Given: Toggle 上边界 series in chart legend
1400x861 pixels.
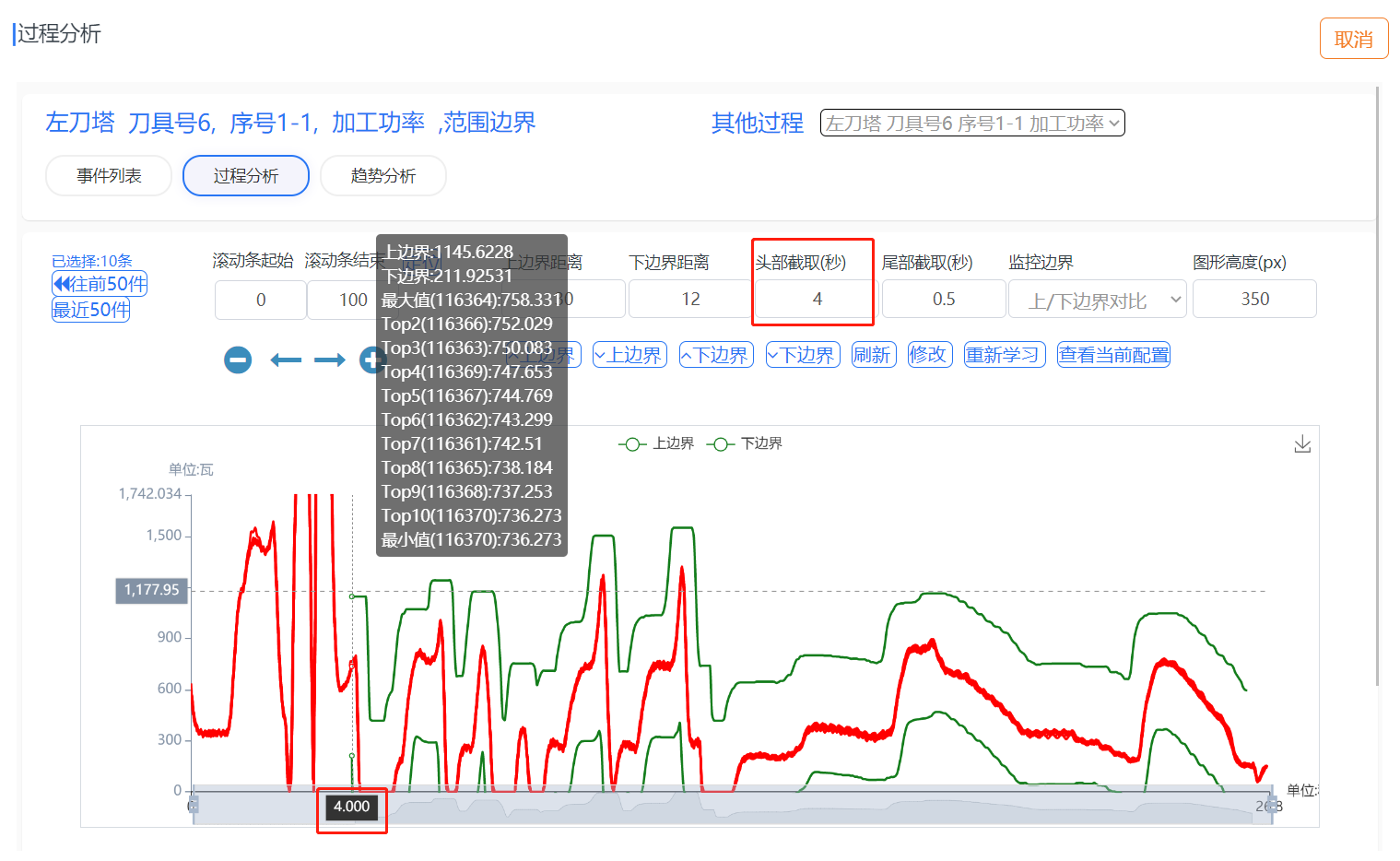Looking at the screenshot, I should pos(656,443).
